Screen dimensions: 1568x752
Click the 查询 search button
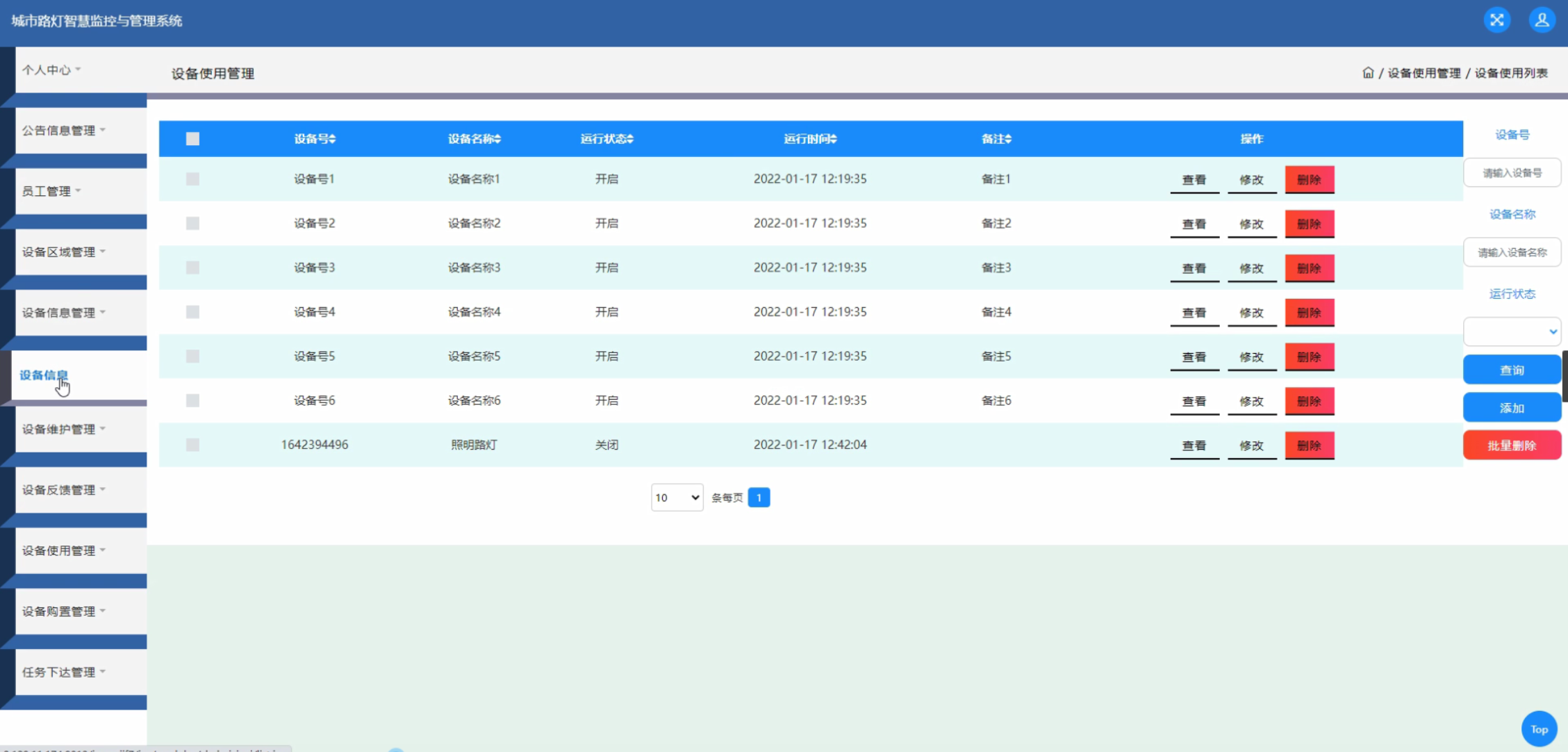(x=1512, y=370)
